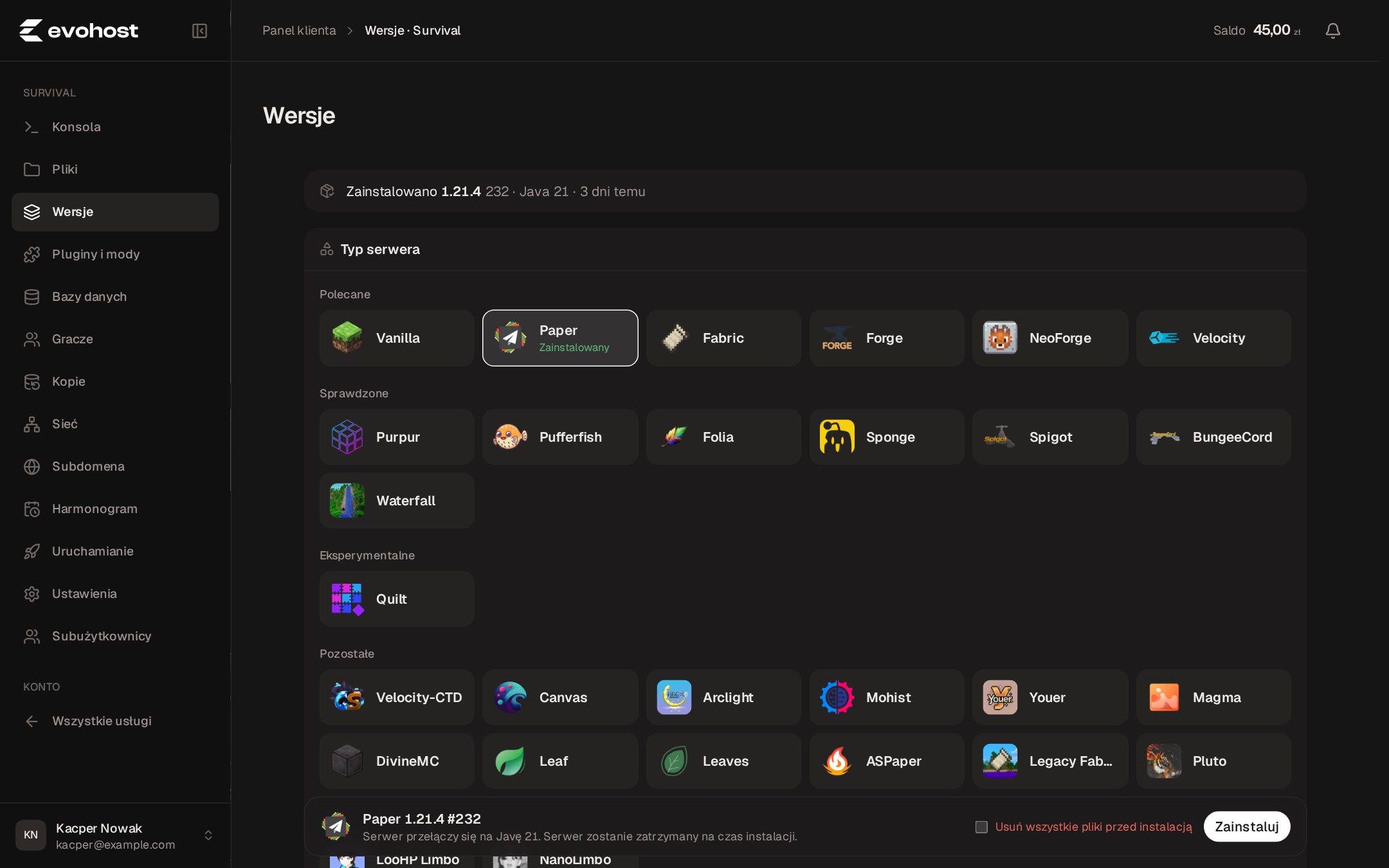Click the Mohist gear icon
This screenshot has width=1389, height=868.
pyautogui.click(x=837, y=698)
